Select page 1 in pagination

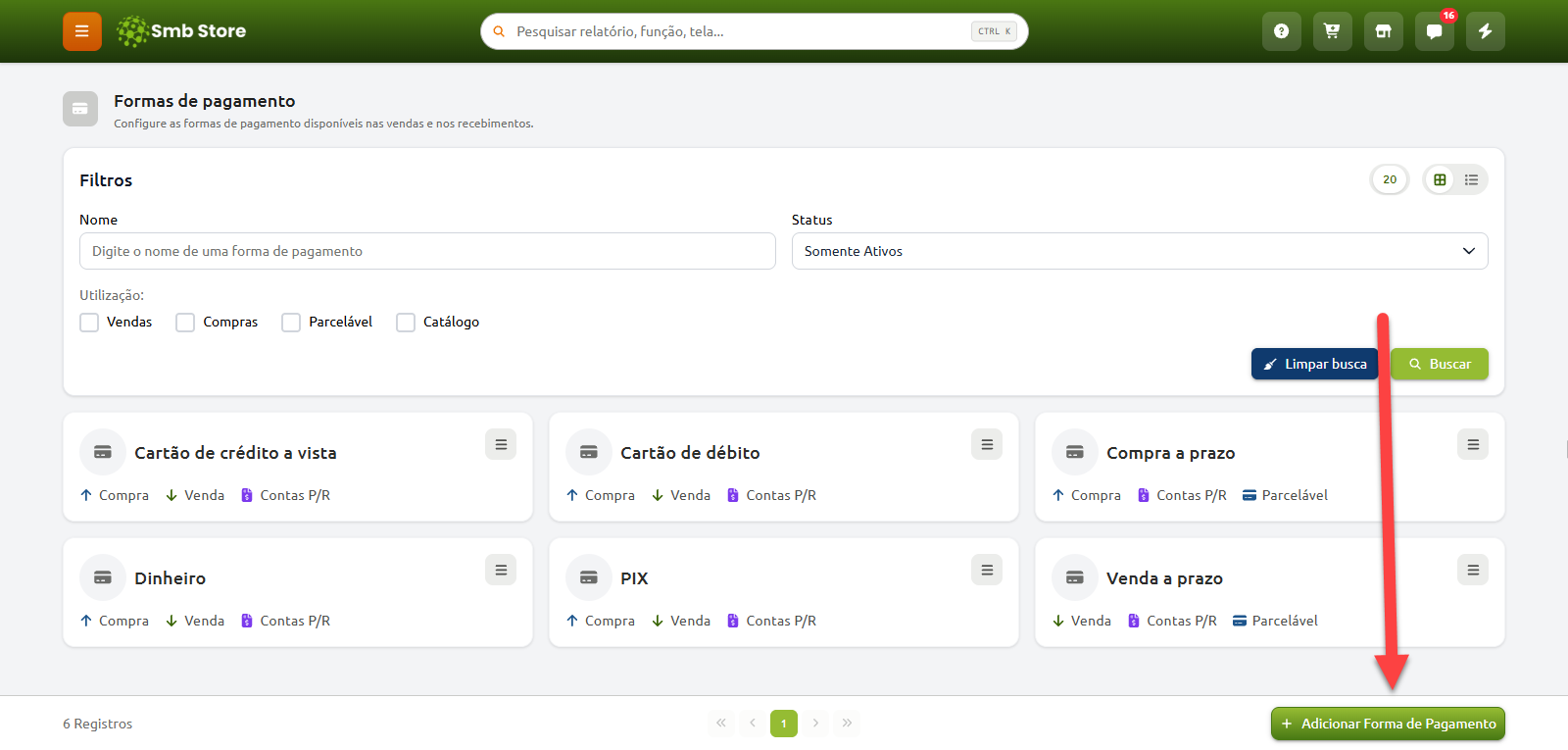coord(784,724)
